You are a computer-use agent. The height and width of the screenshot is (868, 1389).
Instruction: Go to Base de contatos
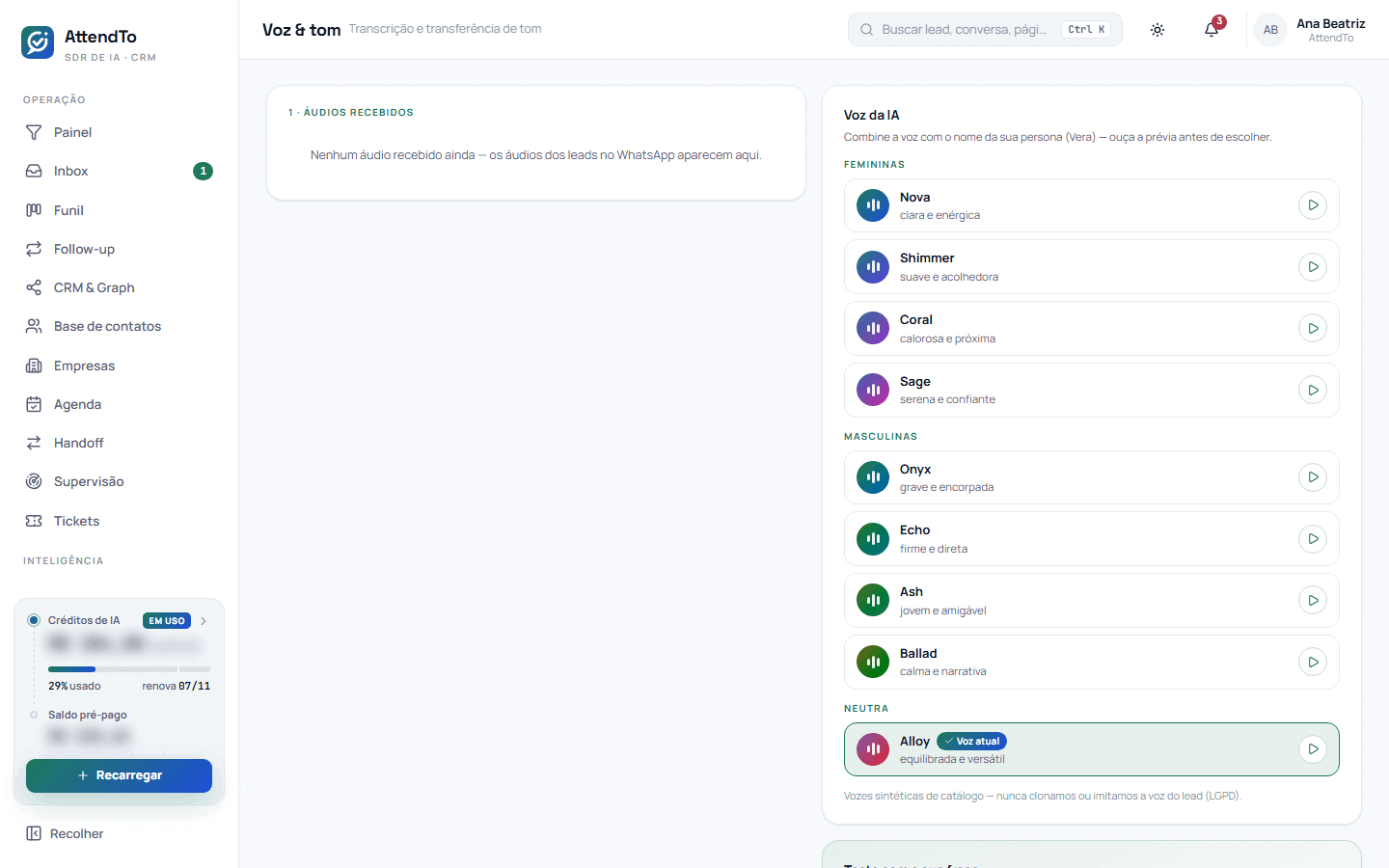tap(119, 326)
